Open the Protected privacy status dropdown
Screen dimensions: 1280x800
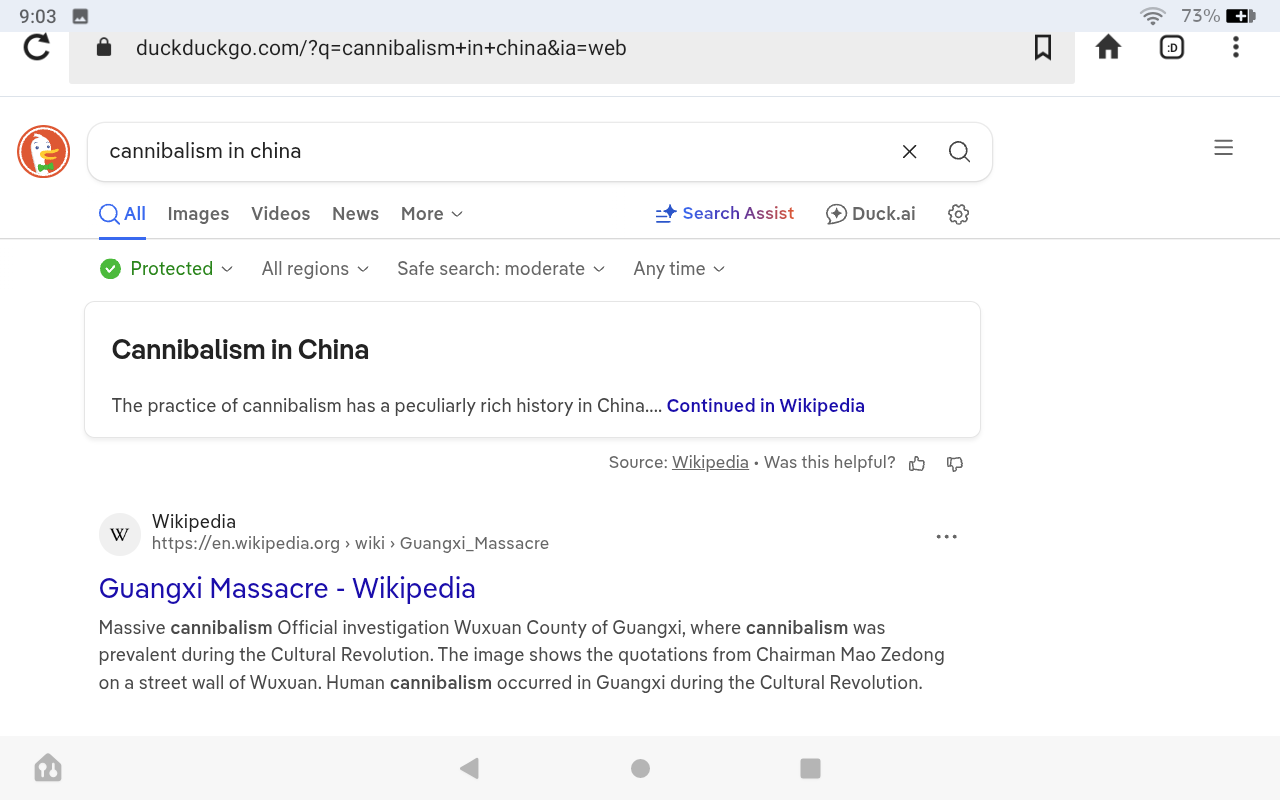click(x=167, y=269)
